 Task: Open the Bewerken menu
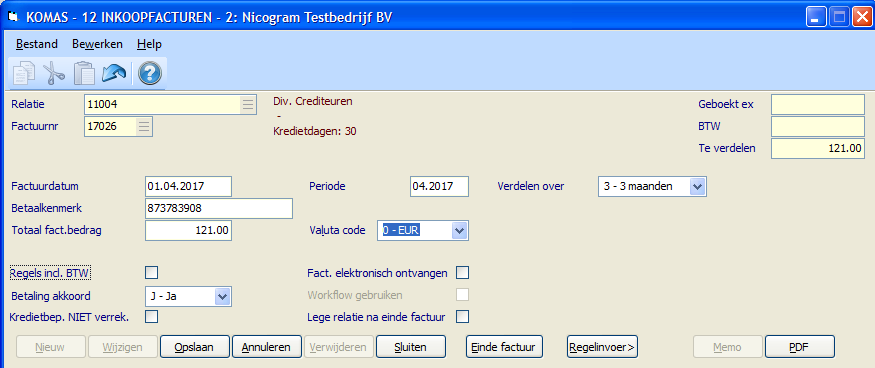[97, 44]
